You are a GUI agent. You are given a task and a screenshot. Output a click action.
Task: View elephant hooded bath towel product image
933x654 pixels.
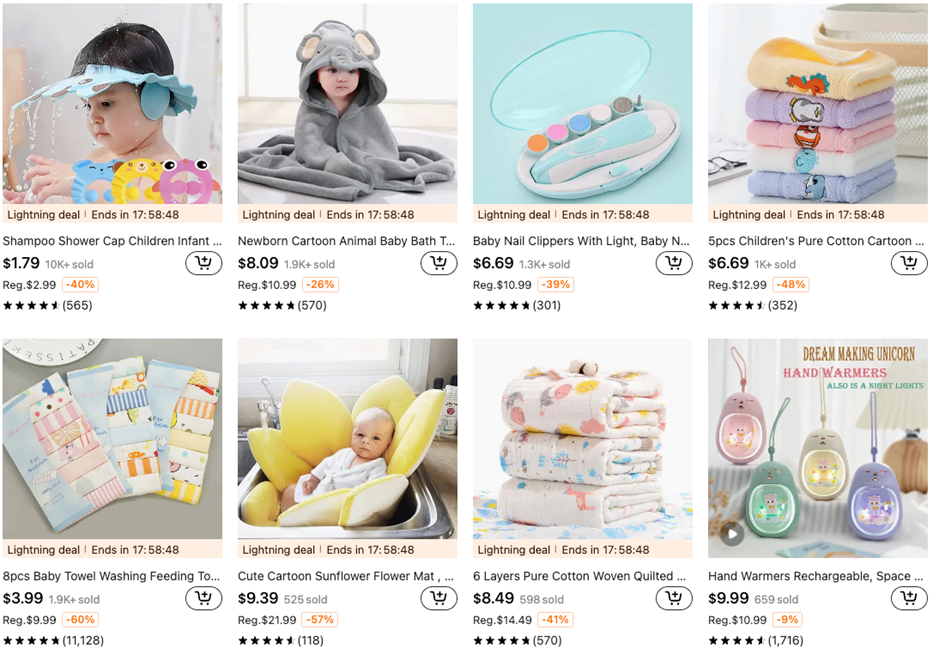(347, 104)
